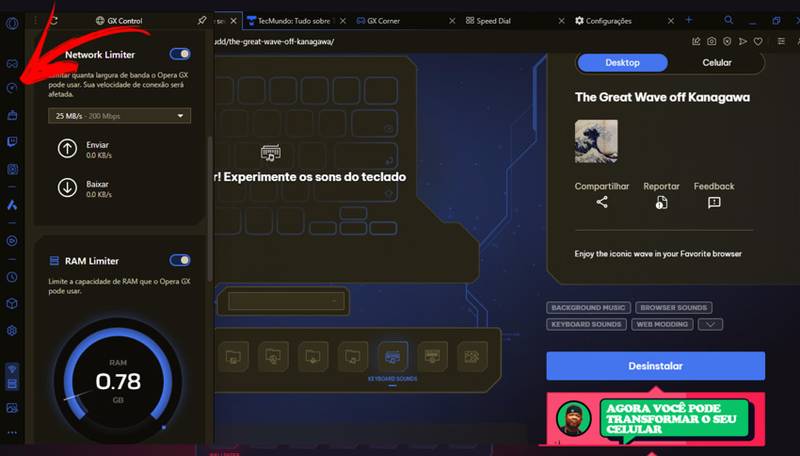Open the Settings gear icon in sidebar
Viewport: 800px width, 456px height.
click(x=12, y=331)
